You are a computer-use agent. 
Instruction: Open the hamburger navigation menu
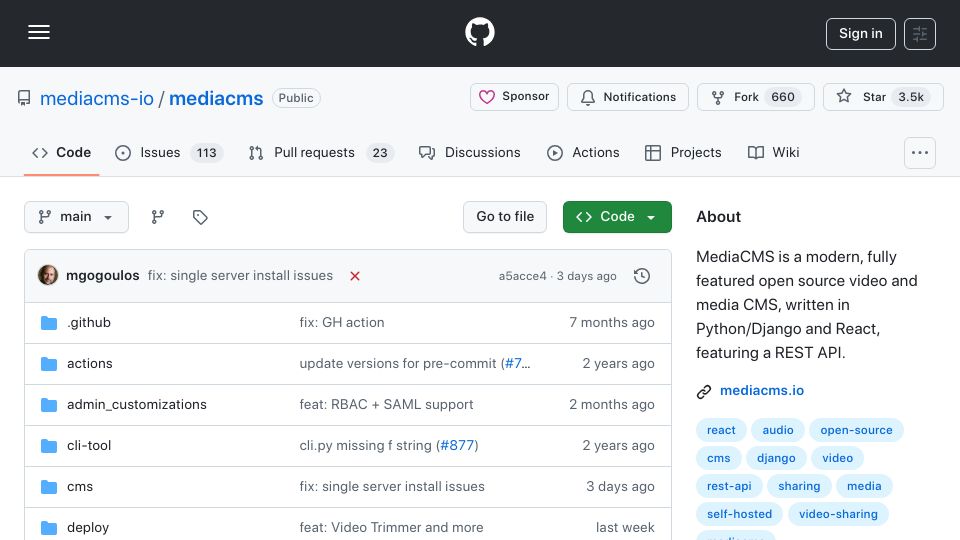[39, 32]
